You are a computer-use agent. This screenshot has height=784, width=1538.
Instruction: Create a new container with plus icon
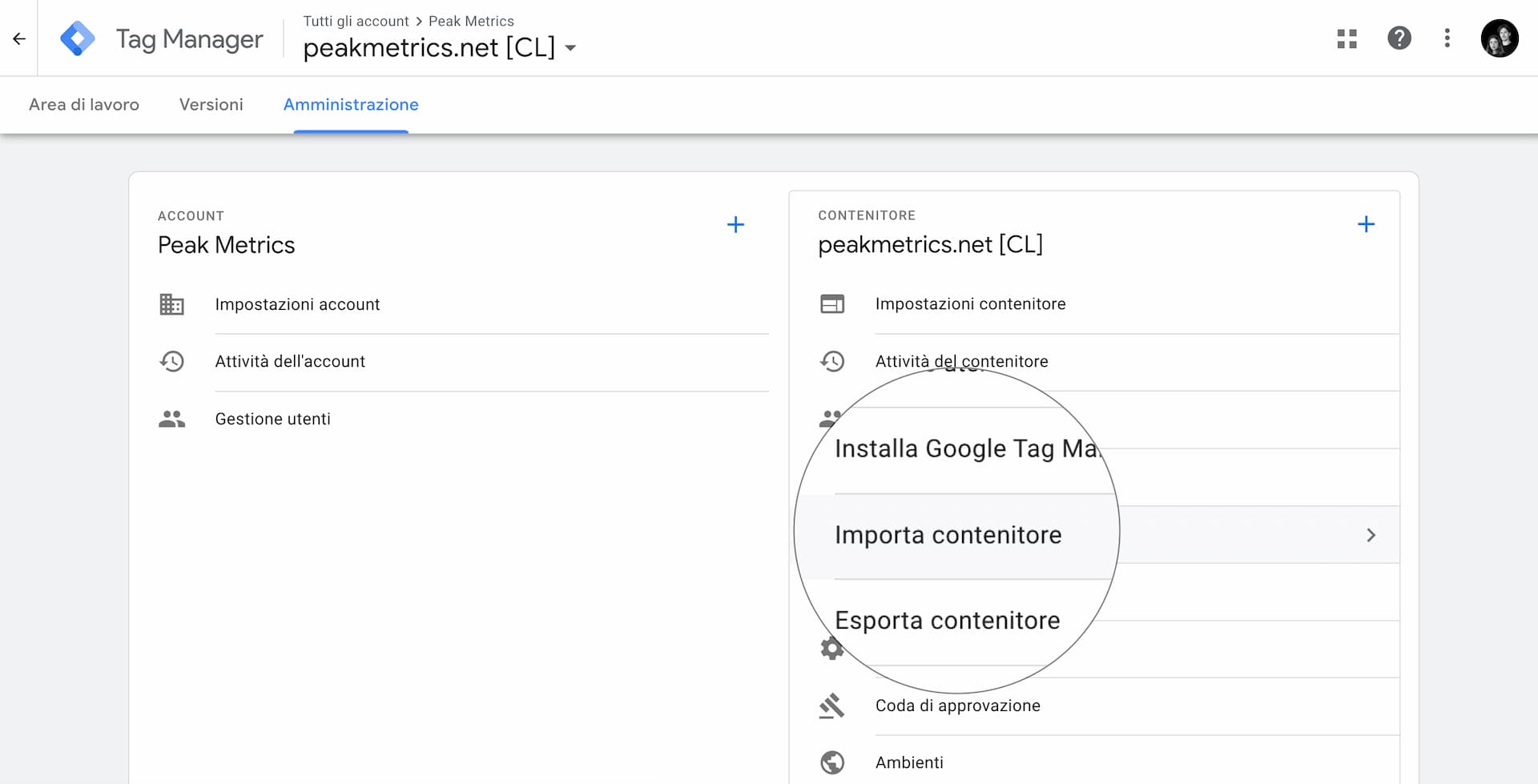[x=1366, y=224]
